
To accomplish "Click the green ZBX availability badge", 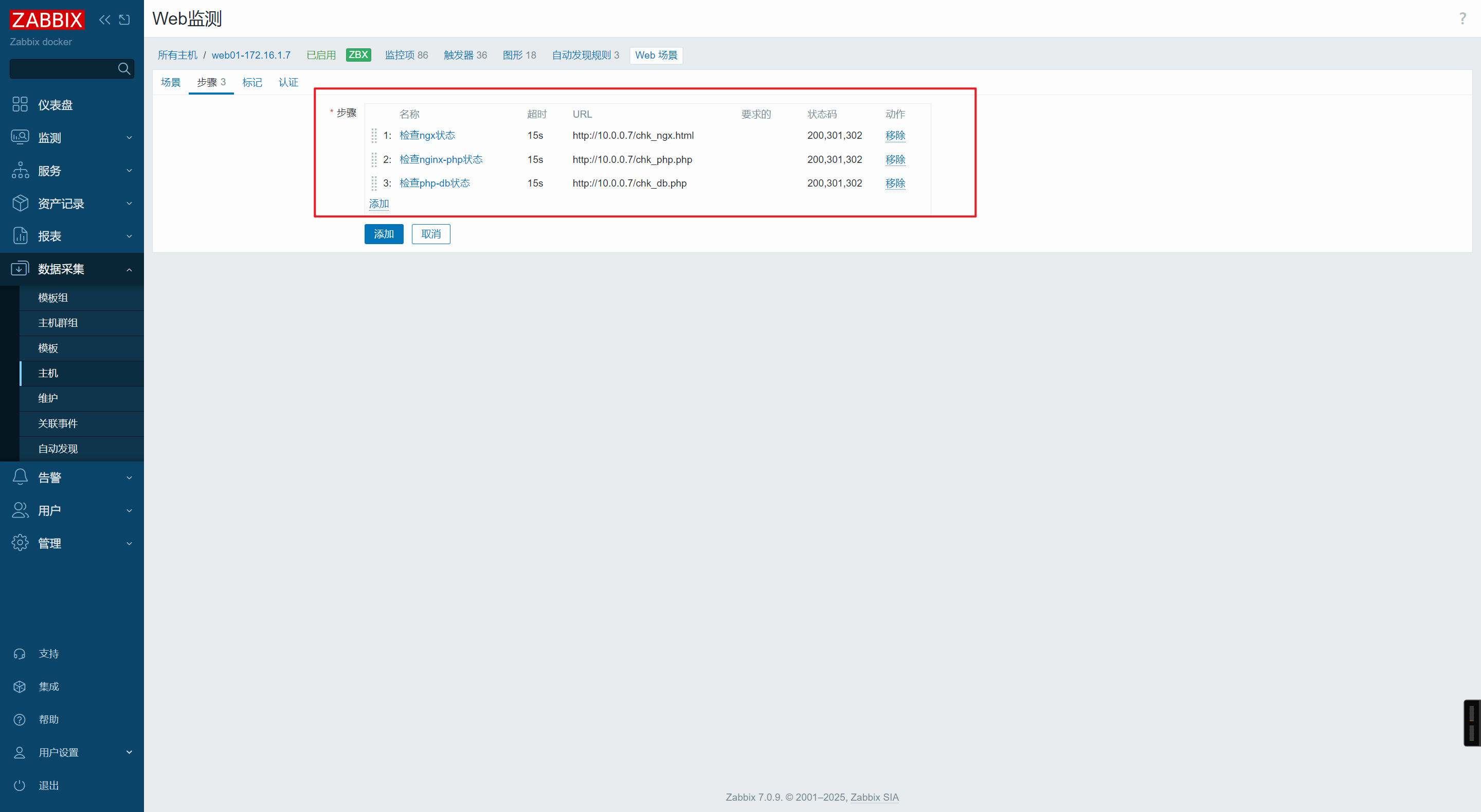I will click(x=358, y=54).
